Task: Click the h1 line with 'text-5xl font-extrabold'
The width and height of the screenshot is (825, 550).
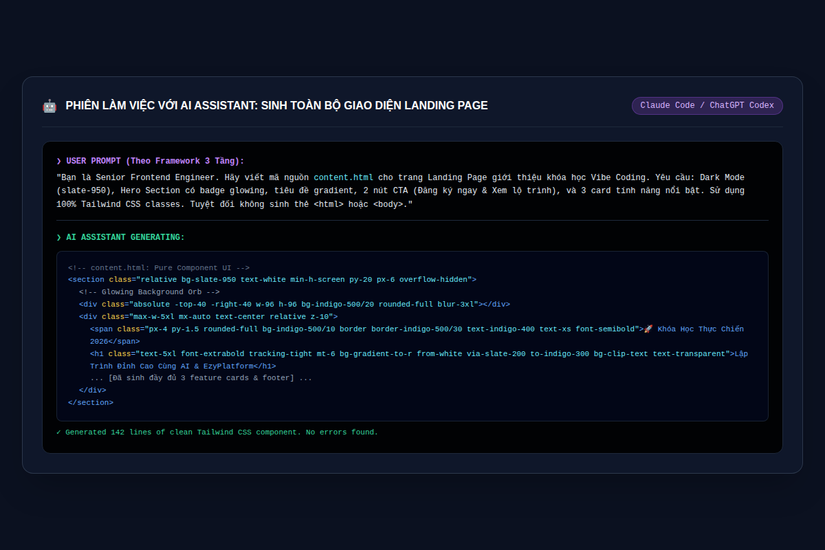Action: point(419,354)
